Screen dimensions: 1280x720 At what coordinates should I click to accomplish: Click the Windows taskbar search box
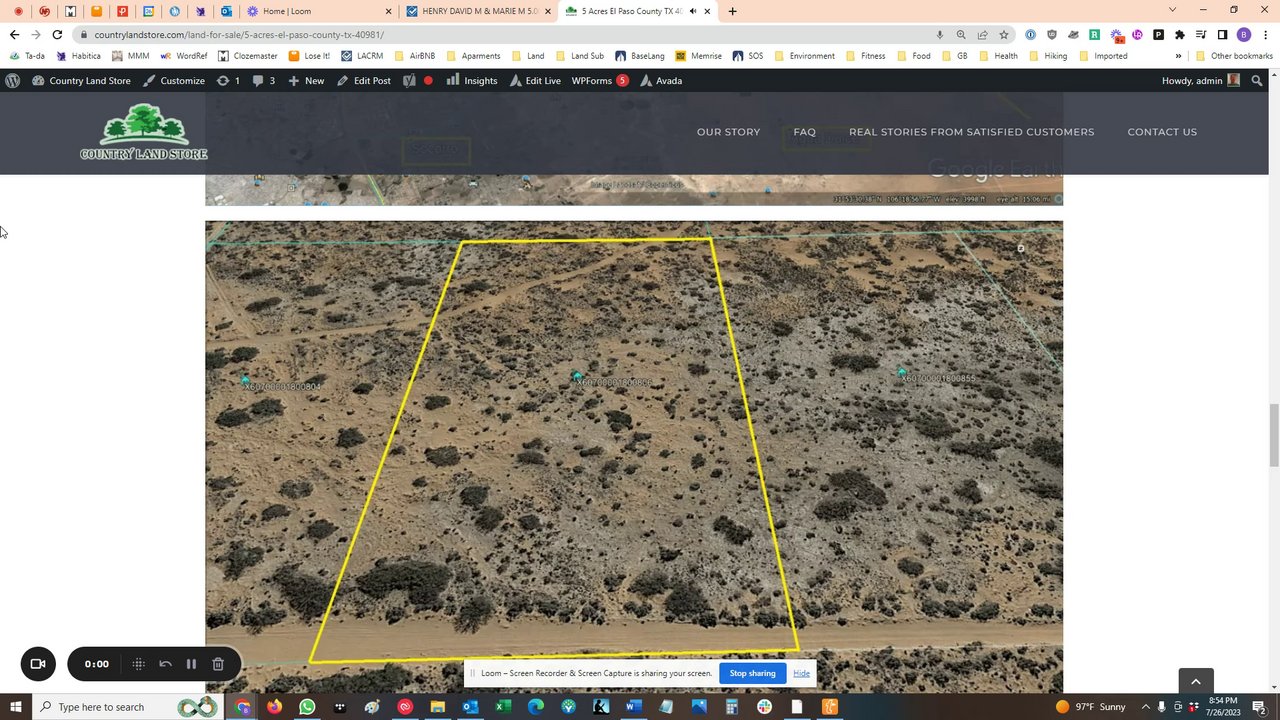tap(130, 707)
